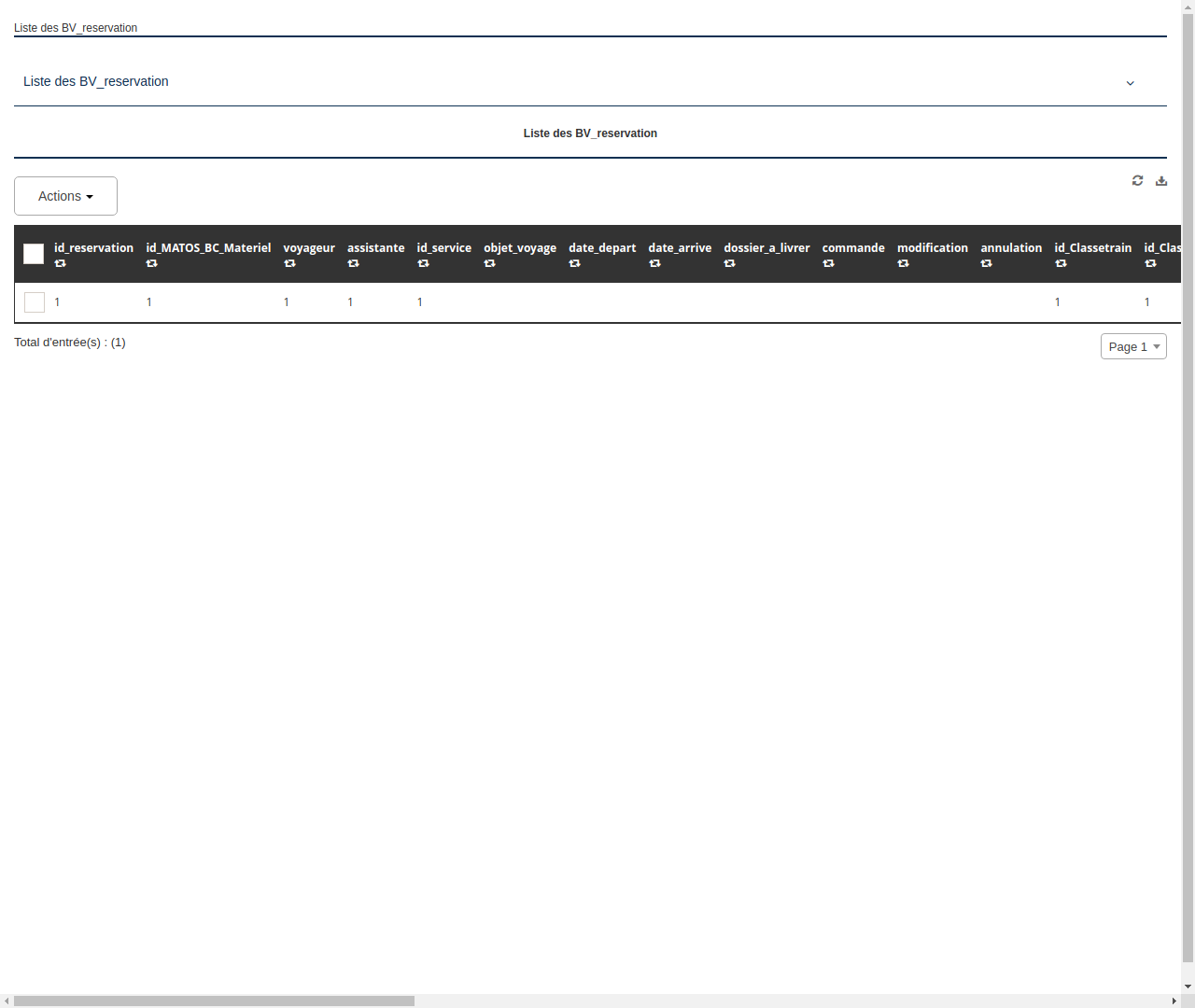Select the Liste des BV_reservation panel title
Viewport: 1195px width, 1008px height.
pos(590,133)
